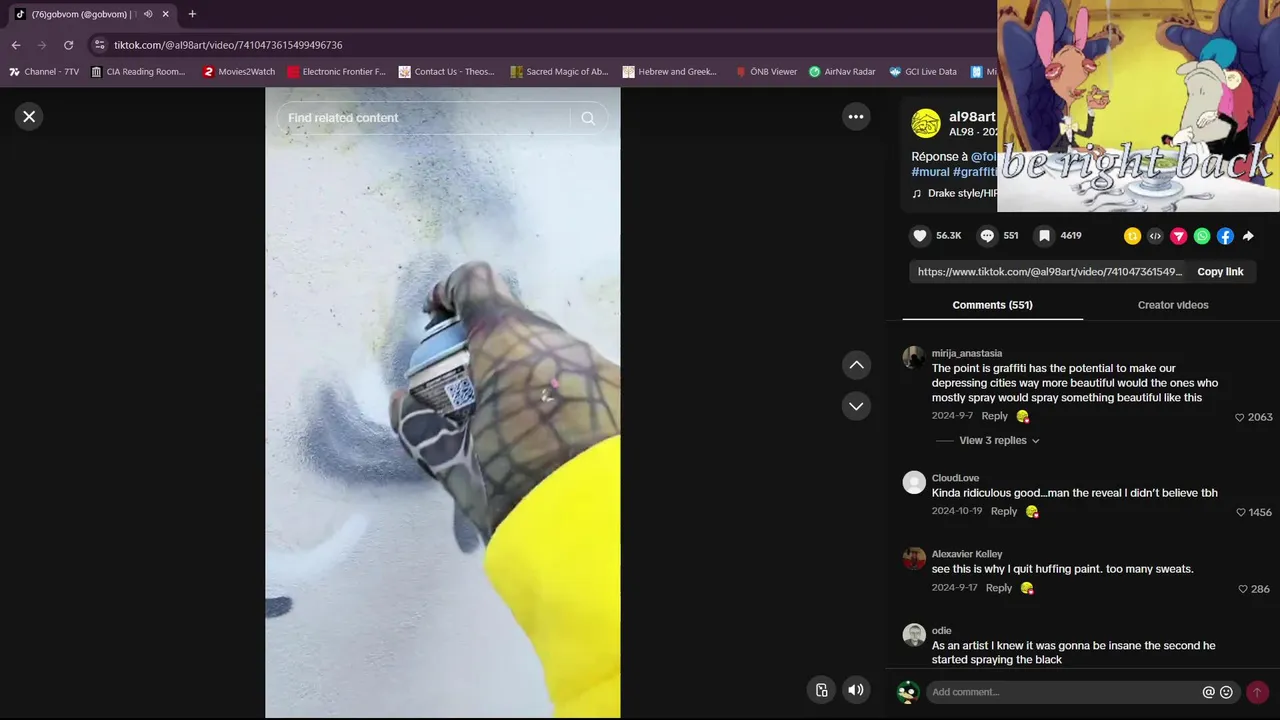Expand View 3 replies

pos(999,440)
